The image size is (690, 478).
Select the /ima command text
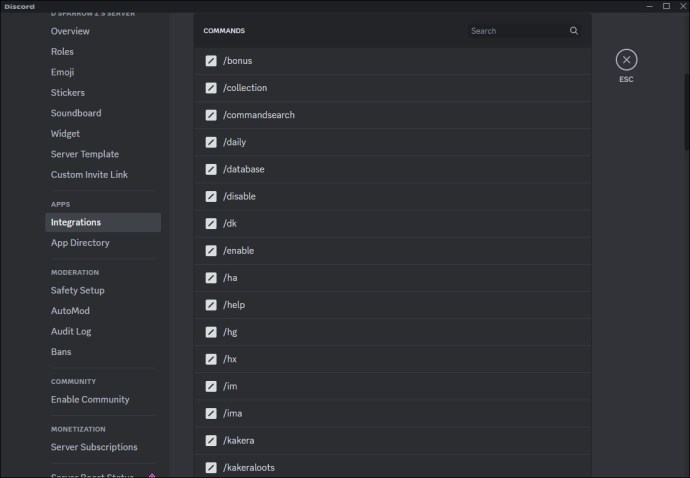point(233,413)
